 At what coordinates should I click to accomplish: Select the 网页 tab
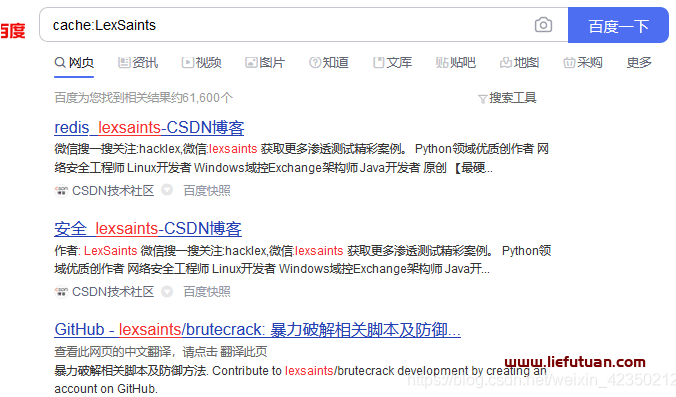(x=74, y=63)
